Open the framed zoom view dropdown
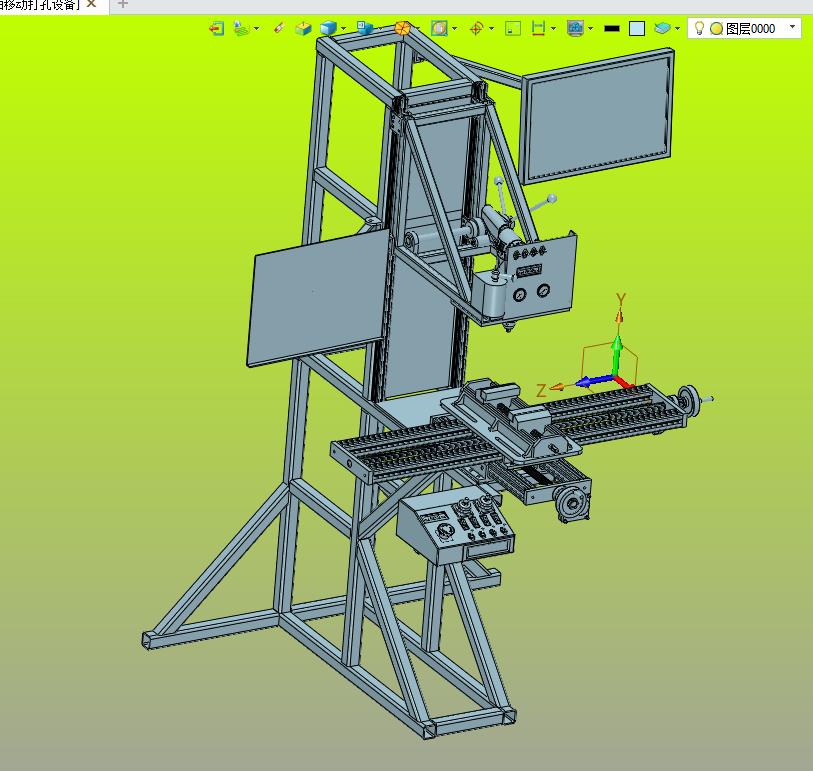 click(455, 29)
